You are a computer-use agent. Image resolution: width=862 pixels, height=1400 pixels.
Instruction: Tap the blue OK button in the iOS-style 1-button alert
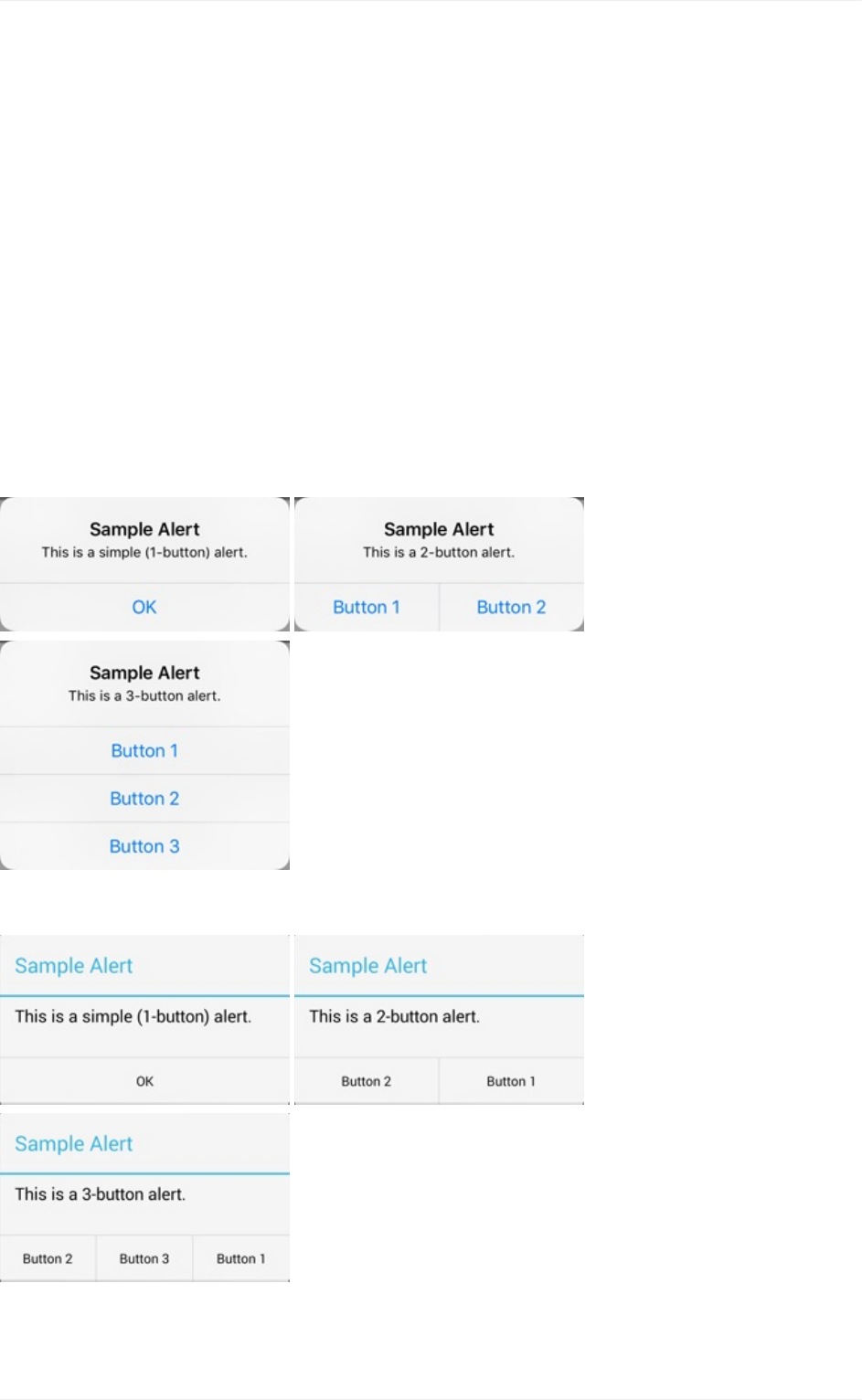point(144,607)
